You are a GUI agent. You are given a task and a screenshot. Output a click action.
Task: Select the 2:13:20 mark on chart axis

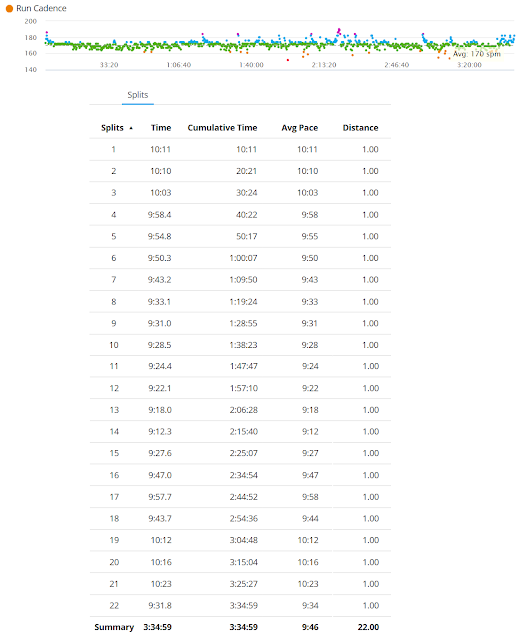[x=324, y=65]
